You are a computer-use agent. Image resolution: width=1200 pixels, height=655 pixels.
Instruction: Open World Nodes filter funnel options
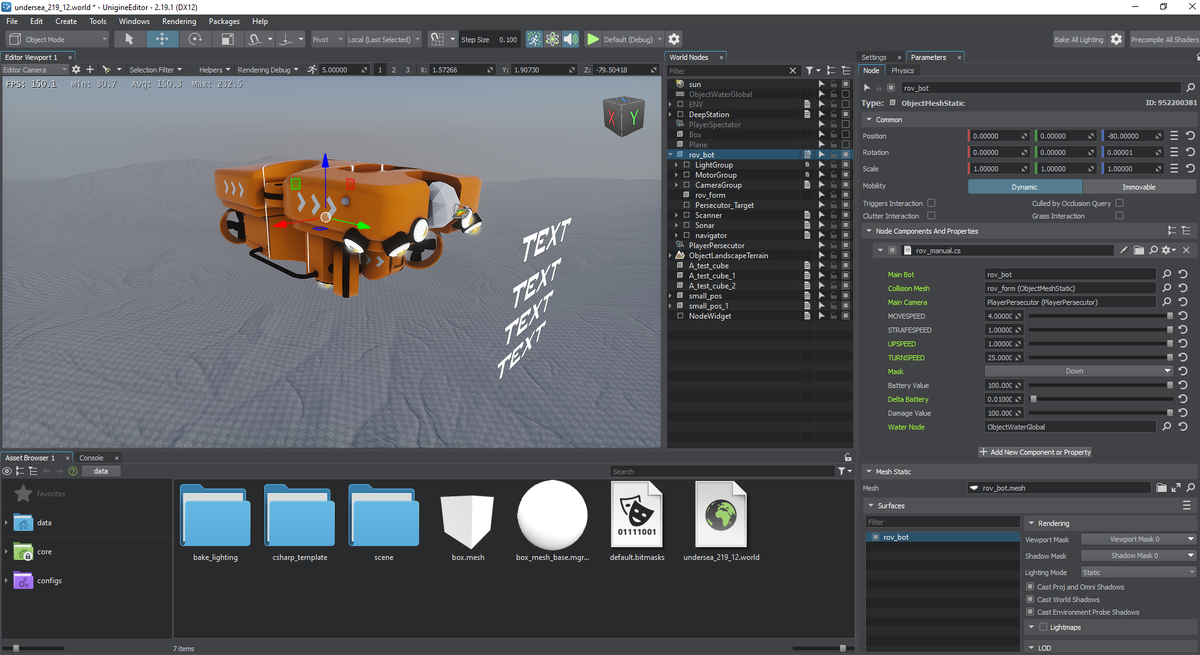pyautogui.click(x=811, y=71)
